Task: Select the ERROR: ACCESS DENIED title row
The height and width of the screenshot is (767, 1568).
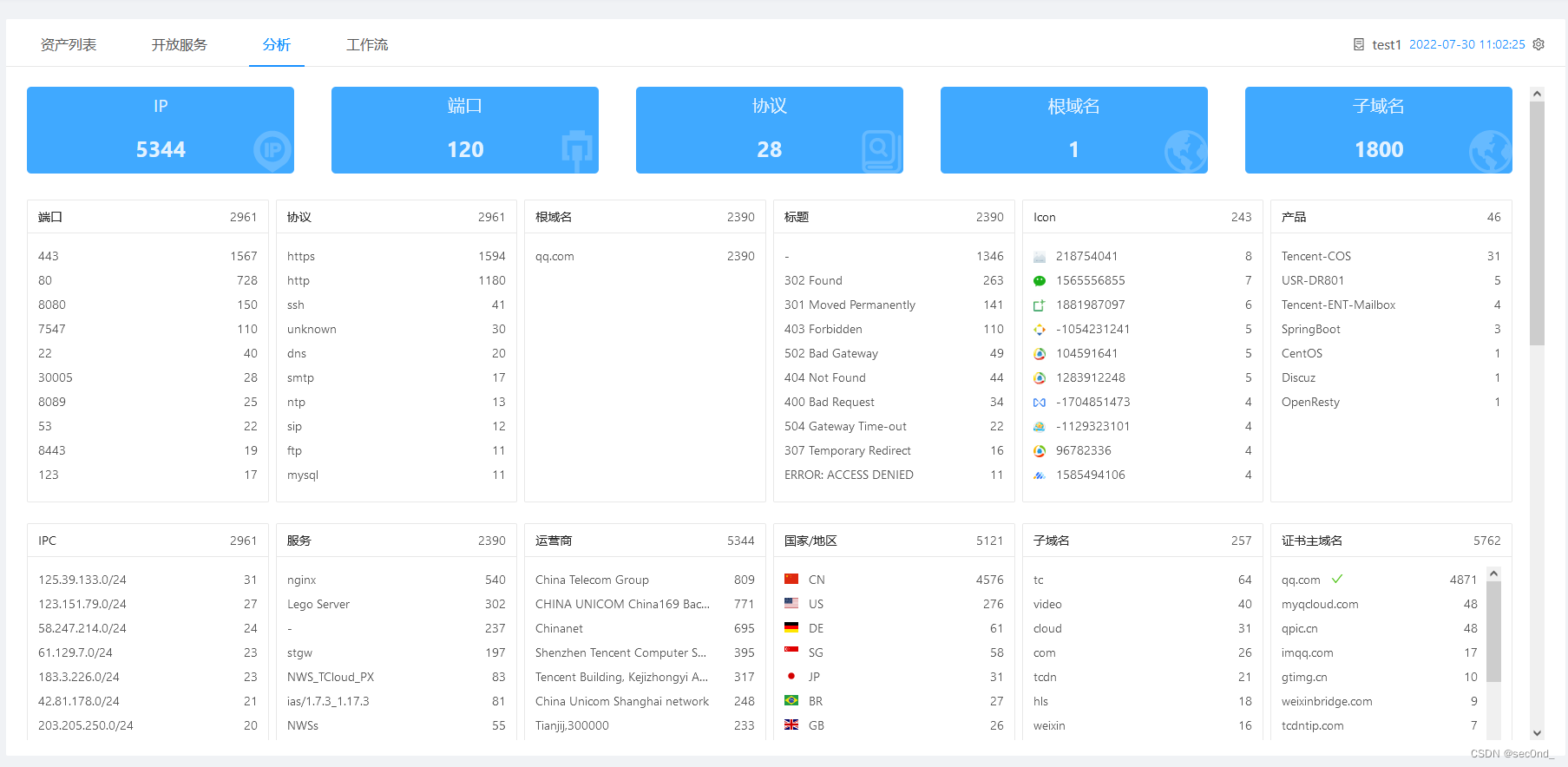Action: (894, 475)
